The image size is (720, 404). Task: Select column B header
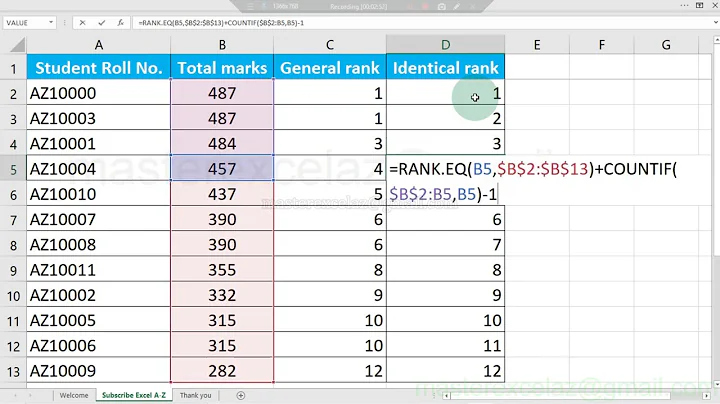(x=222, y=45)
